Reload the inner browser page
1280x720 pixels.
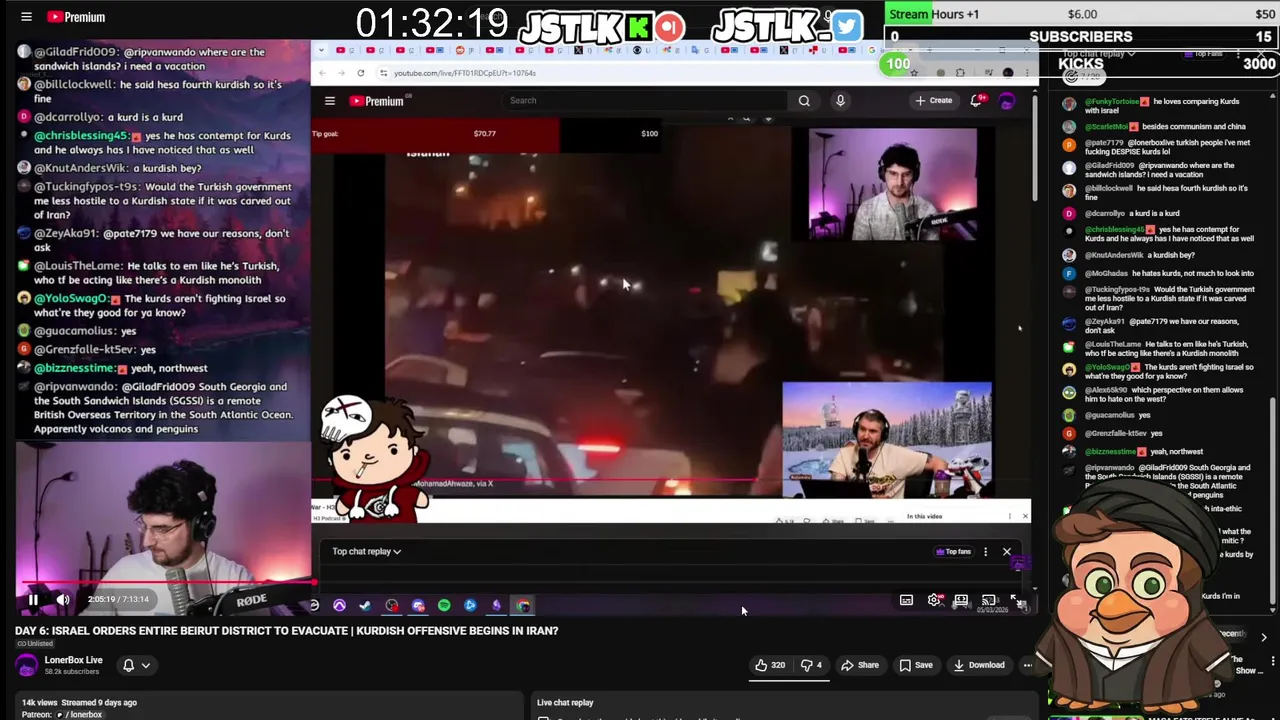coord(361,73)
